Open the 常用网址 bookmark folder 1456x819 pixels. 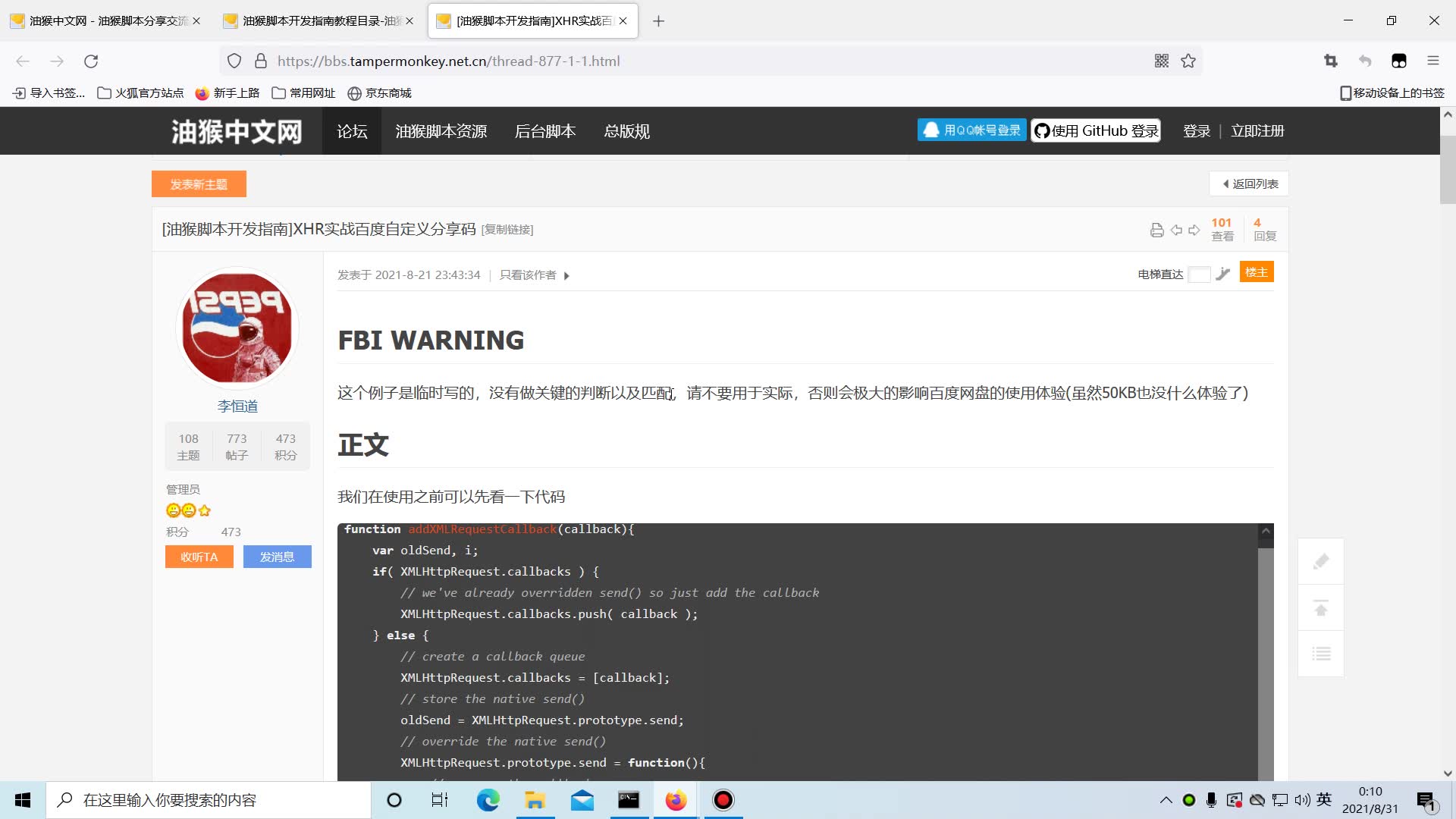[303, 93]
